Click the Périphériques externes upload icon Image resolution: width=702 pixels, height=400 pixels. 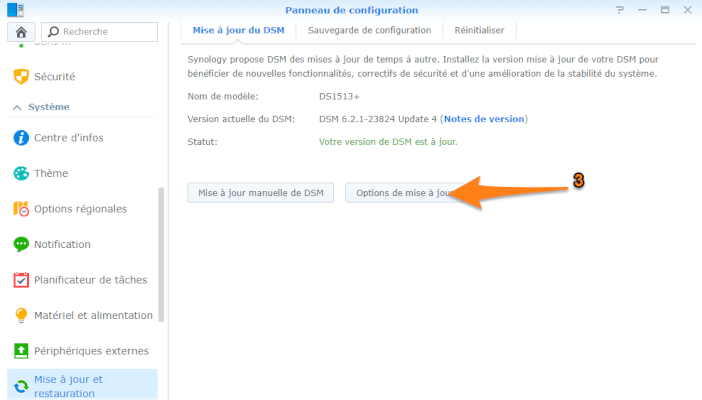pos(21,351)
